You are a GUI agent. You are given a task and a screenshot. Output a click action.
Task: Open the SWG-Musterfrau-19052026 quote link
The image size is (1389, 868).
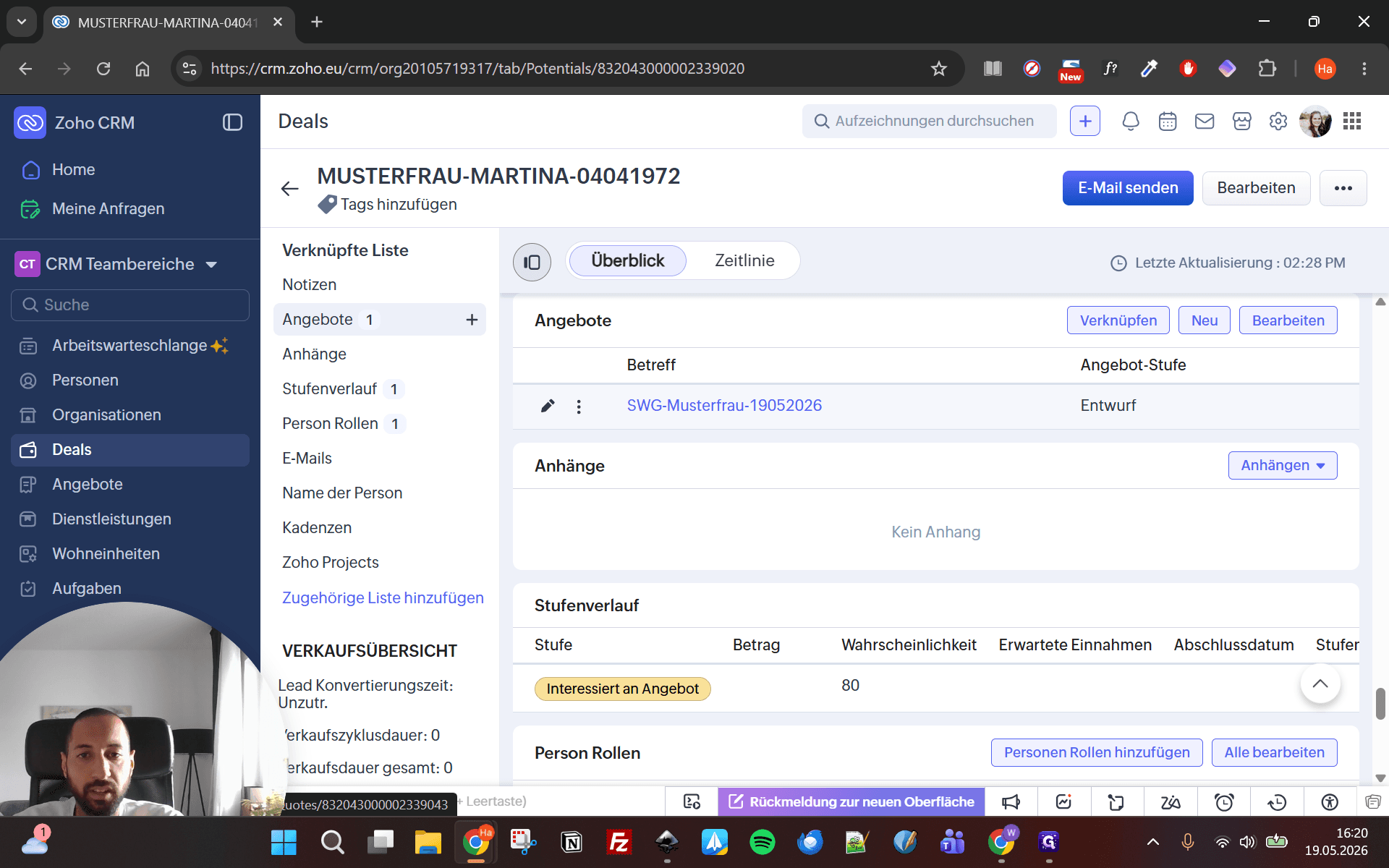[724, 405]
